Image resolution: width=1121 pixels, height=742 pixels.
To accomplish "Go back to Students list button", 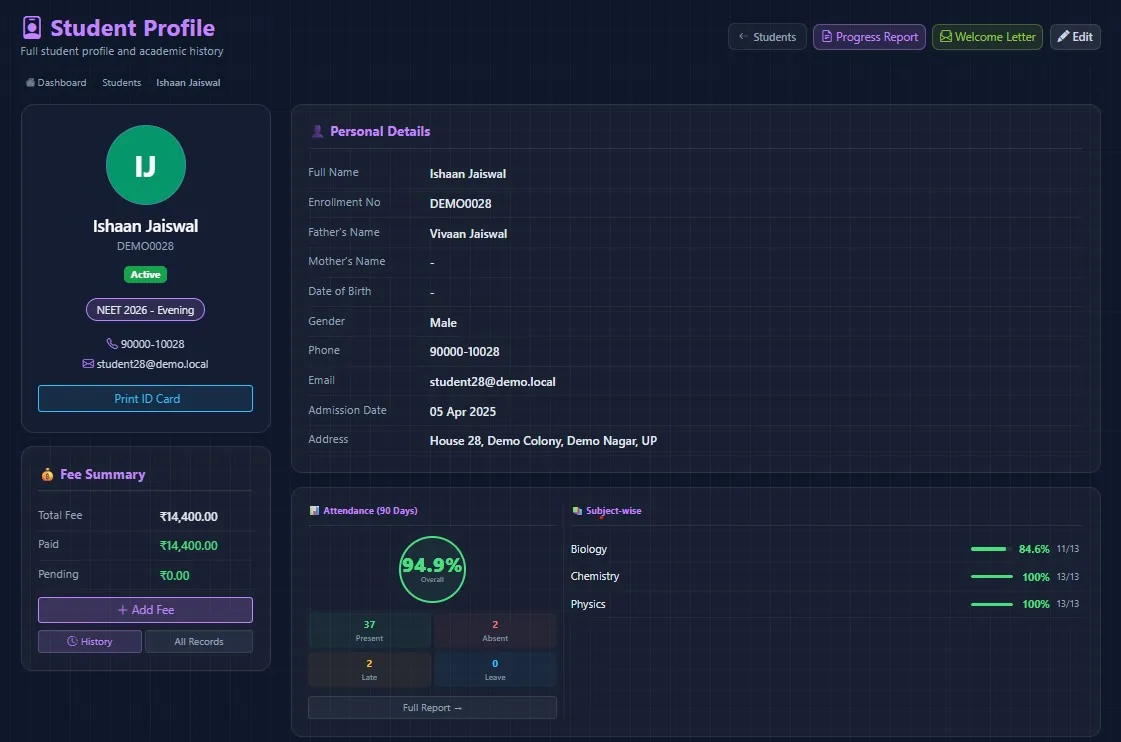I will click(x=767, y=36).
